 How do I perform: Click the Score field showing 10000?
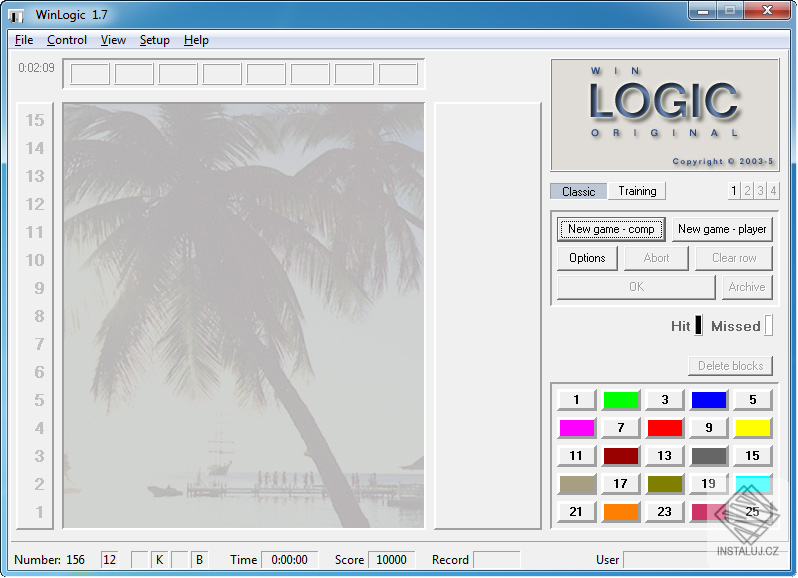click(x=391, y=560)
